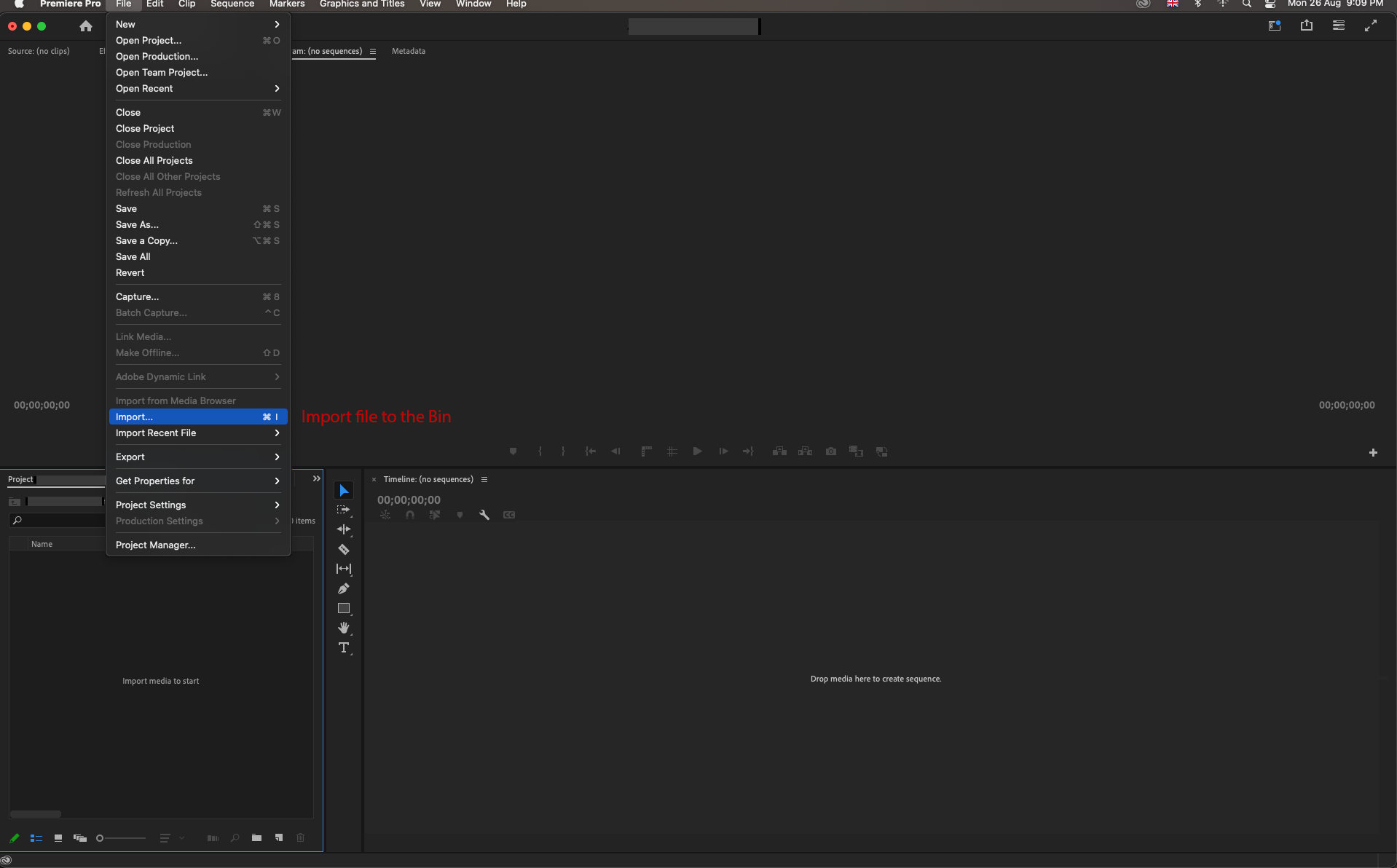Switch to the Metadata tab
Viewport: 1397px width, 868px height.
pos(408,51)
